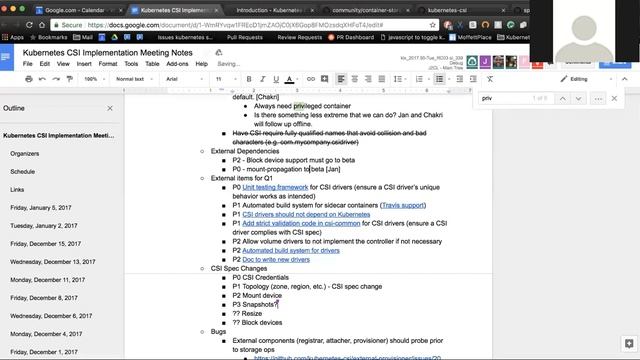
Task: Open 'Add strict validation code in csi-common' link
Action: (301, 223)
